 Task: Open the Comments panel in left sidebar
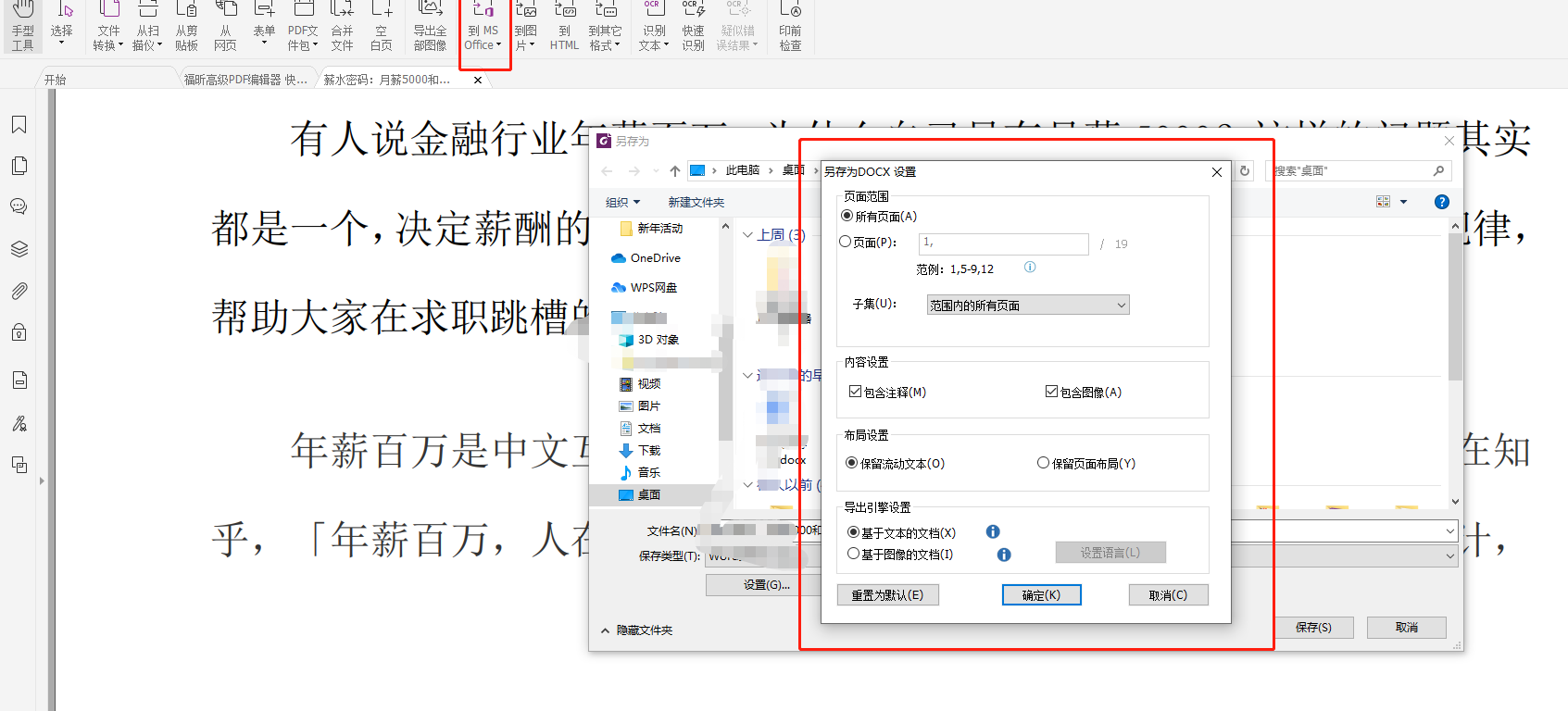(x=19, y=206)
